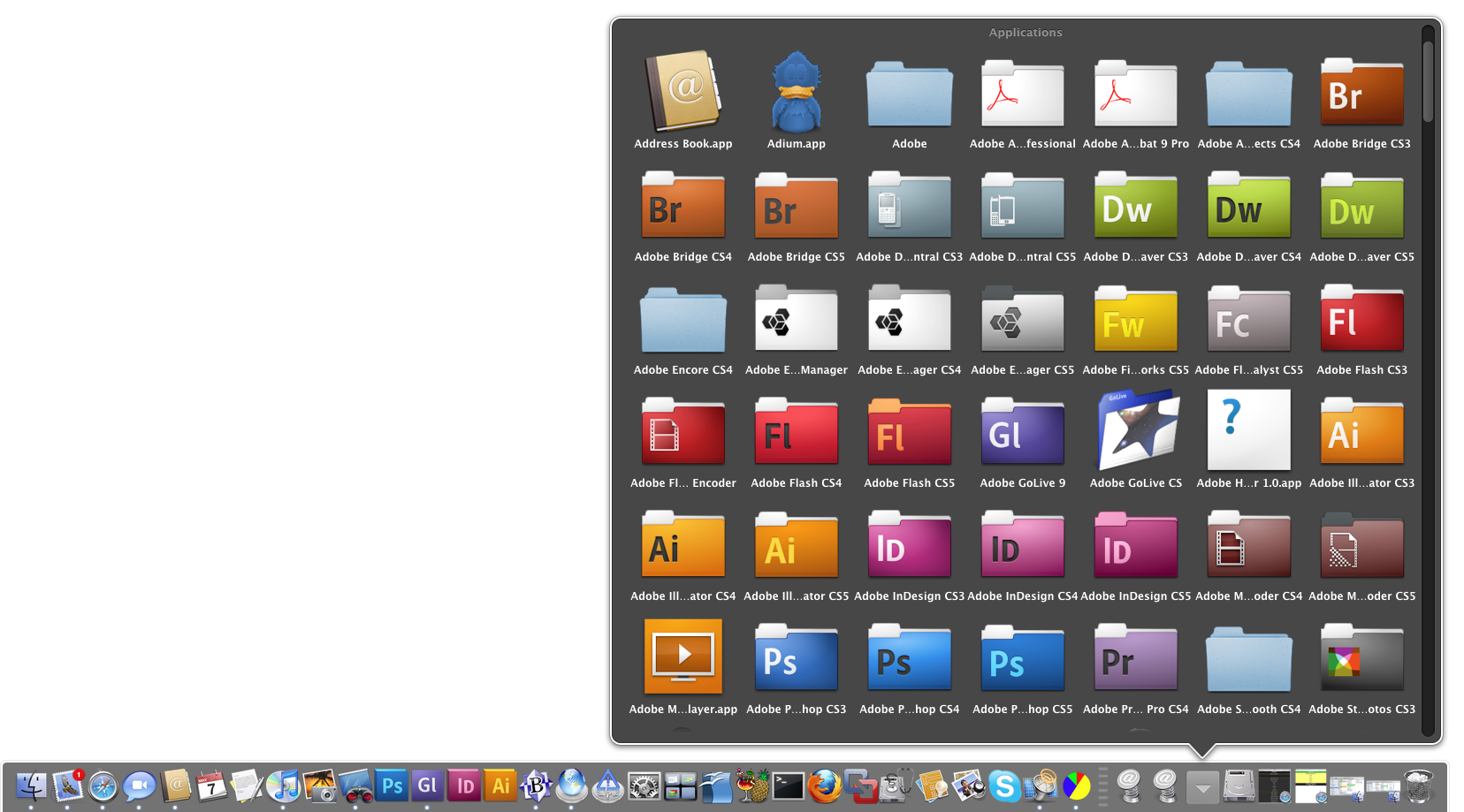Open the Adobe GoLive 9 folder

pyautogui.click(x=1022, y=432)
